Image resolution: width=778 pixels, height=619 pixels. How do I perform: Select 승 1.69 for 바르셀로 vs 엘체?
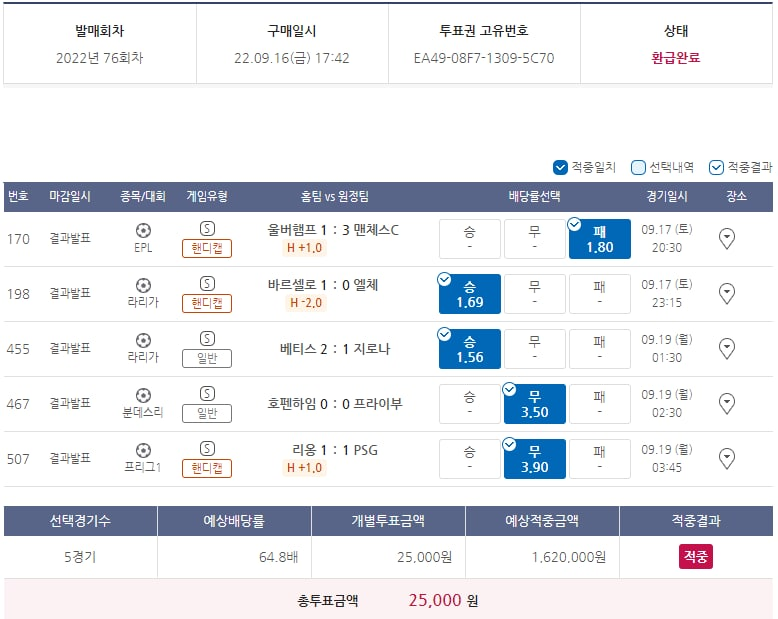(470, 294)
